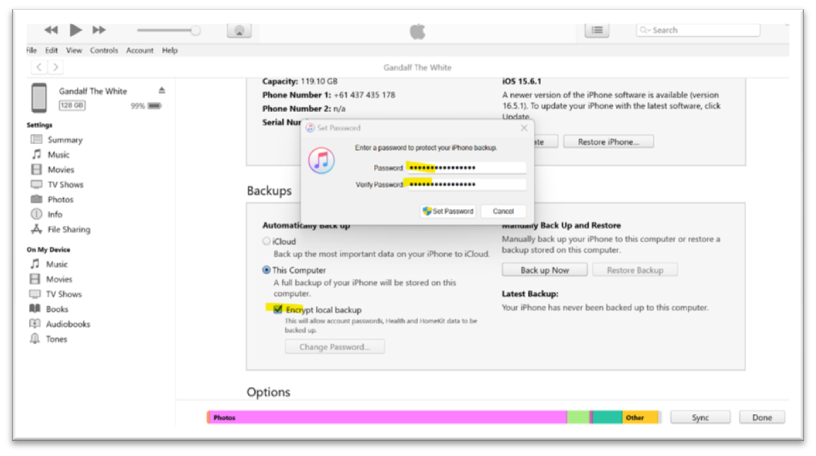
Task: Click the iTunes icon in dialog
Action: tap(321, 160)
